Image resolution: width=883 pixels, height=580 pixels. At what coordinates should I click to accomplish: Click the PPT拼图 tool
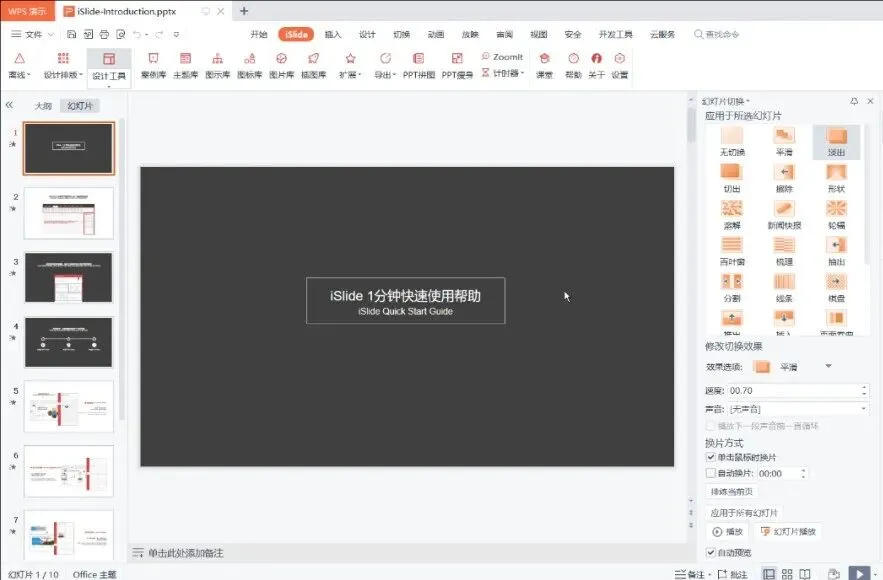tap(418, 65)
